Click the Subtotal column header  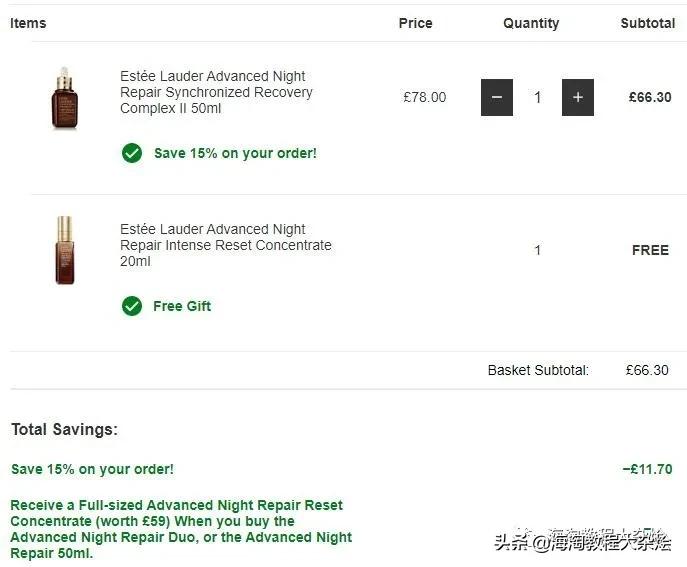coord(647,23)
